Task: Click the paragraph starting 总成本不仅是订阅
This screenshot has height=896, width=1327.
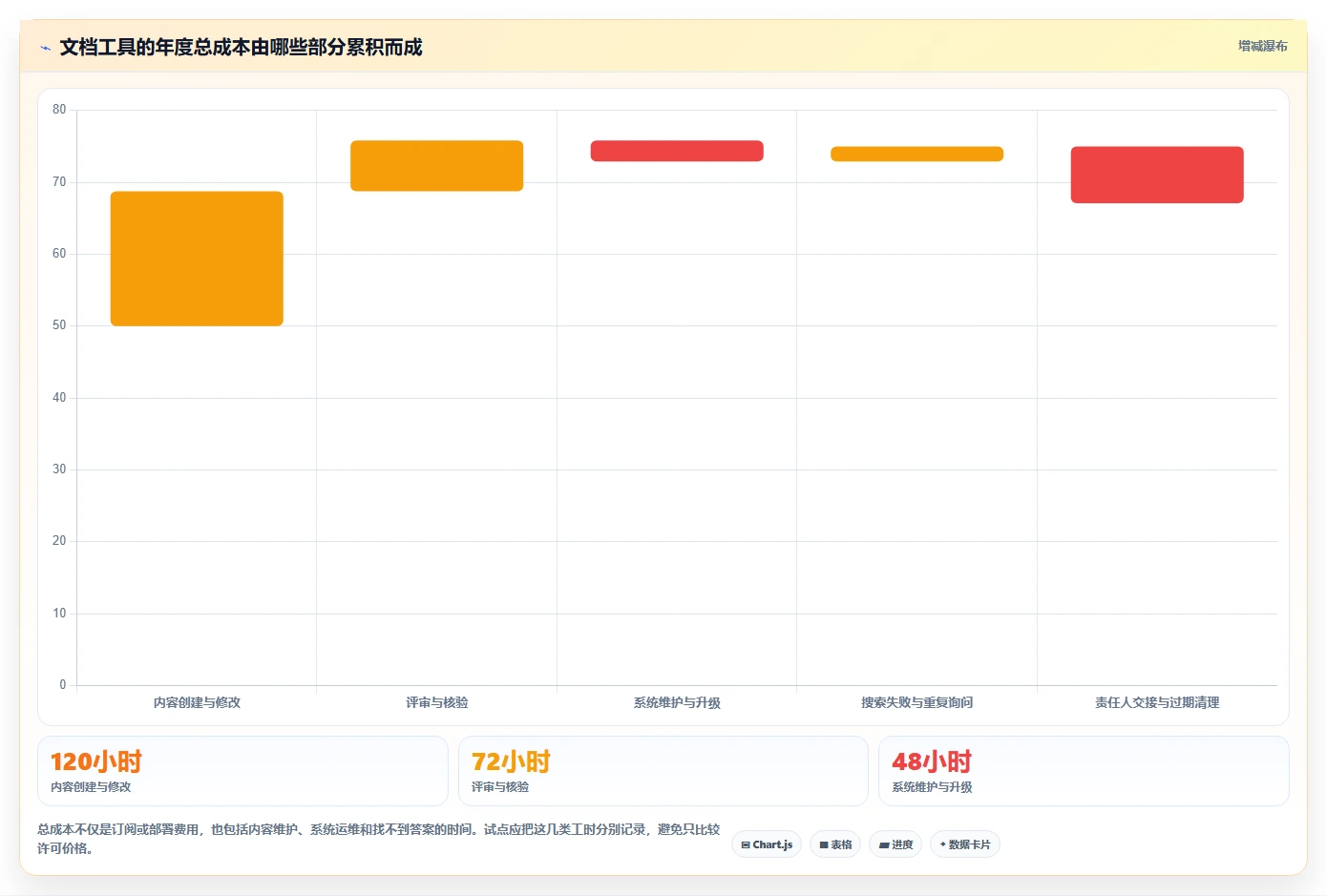Action: 379,839
